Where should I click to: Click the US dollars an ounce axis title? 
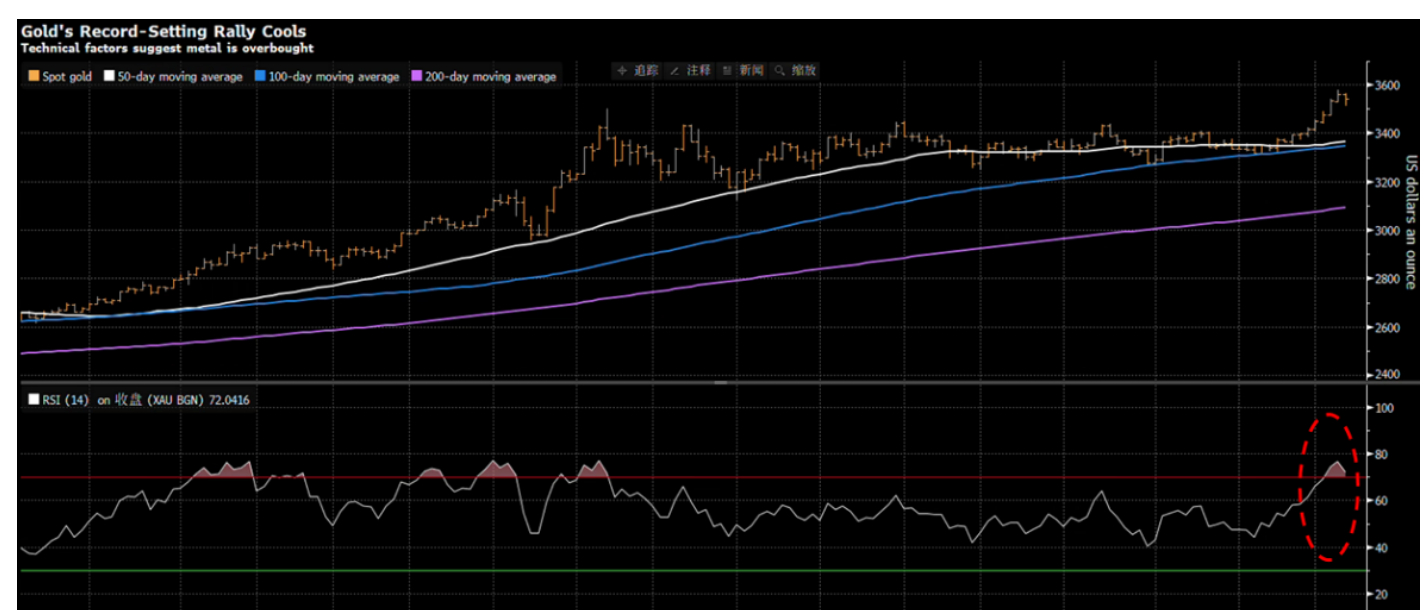tap(1411, 220)
